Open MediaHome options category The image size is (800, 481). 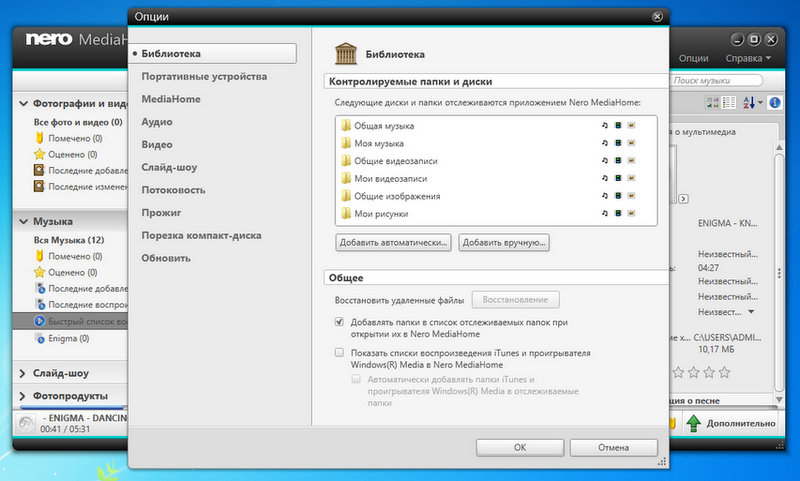pos(171,99)
